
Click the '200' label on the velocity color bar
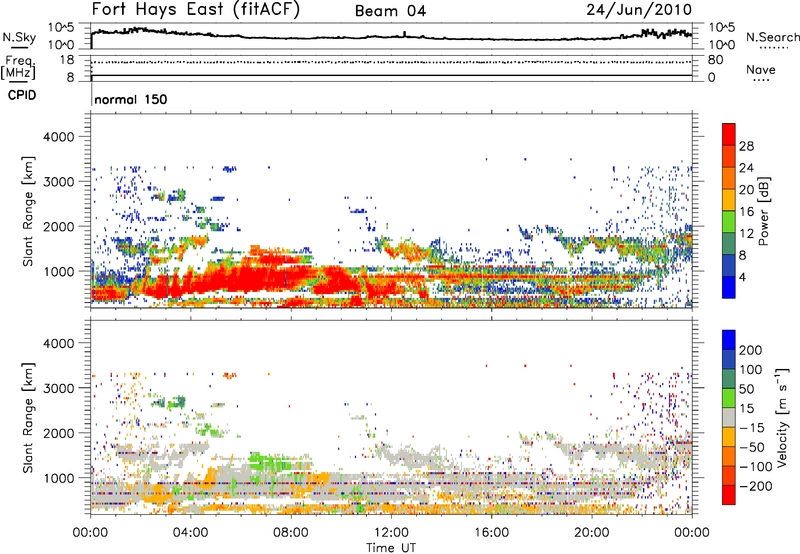751,350
